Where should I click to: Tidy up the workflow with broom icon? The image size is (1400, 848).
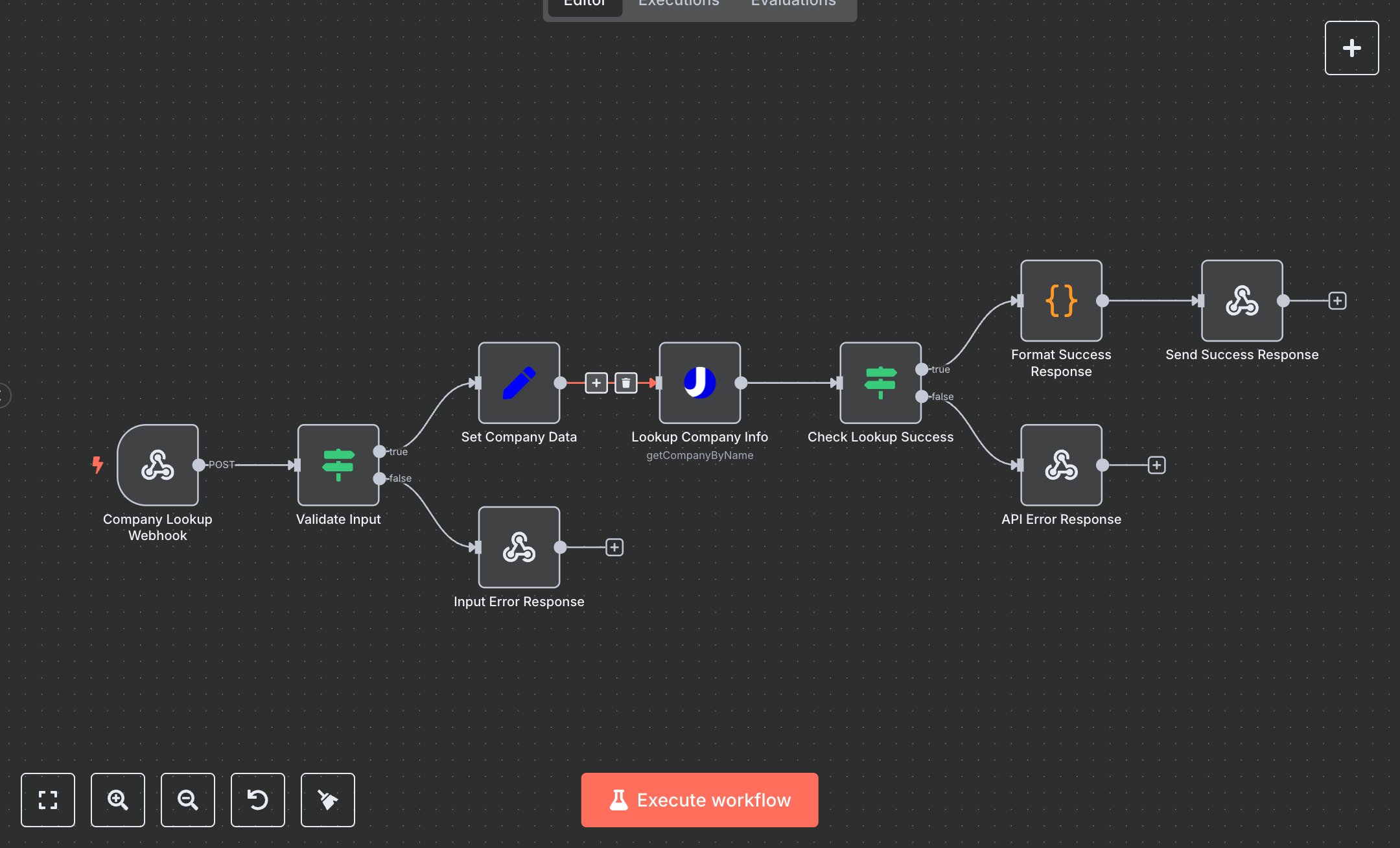(327, 800)
